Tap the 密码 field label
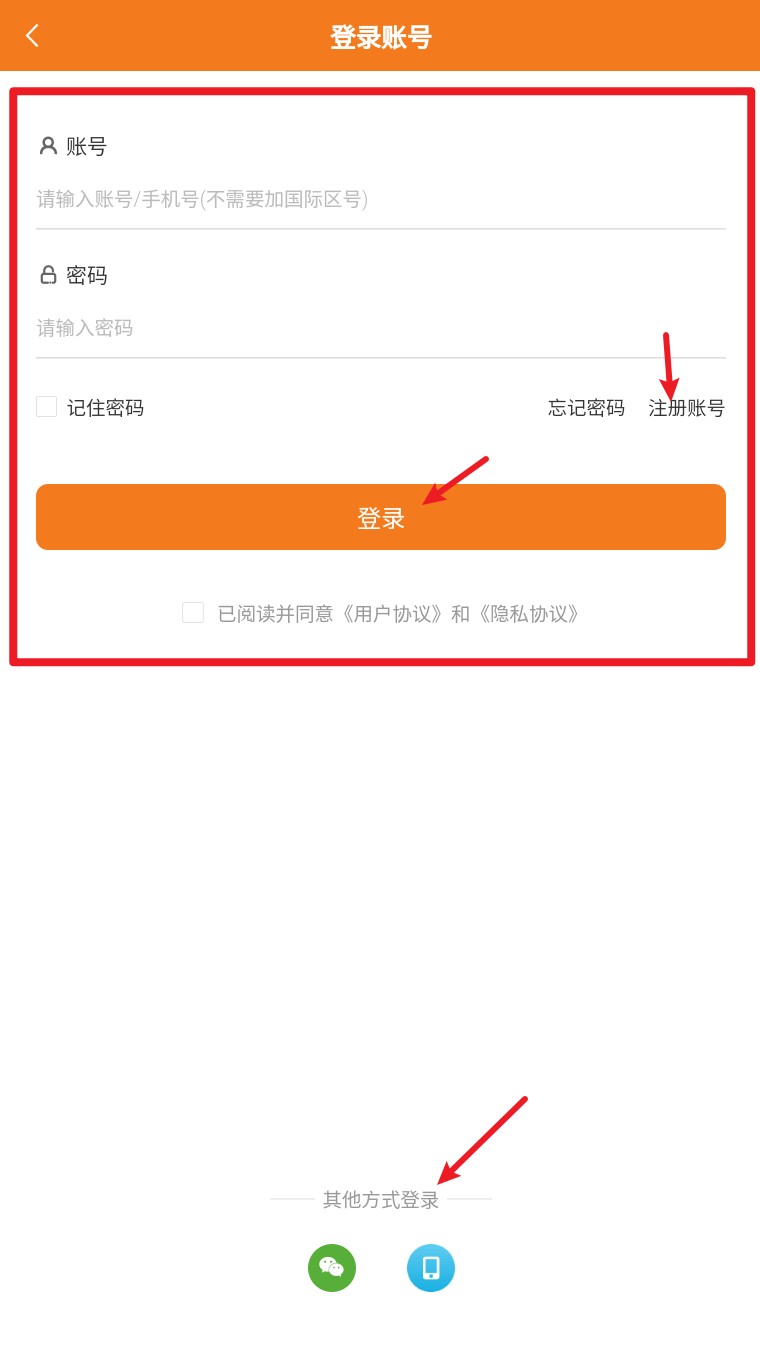The height and width of the screenshot is (1355, 760). pos(86,275)
